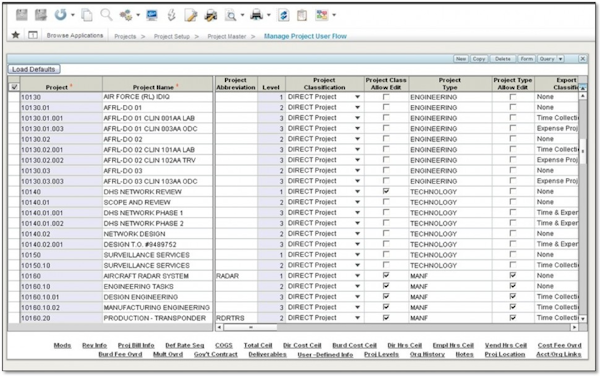Close the table panel with X button
The width and height of the screenshot is (600, 376).
tap(582, 59)
